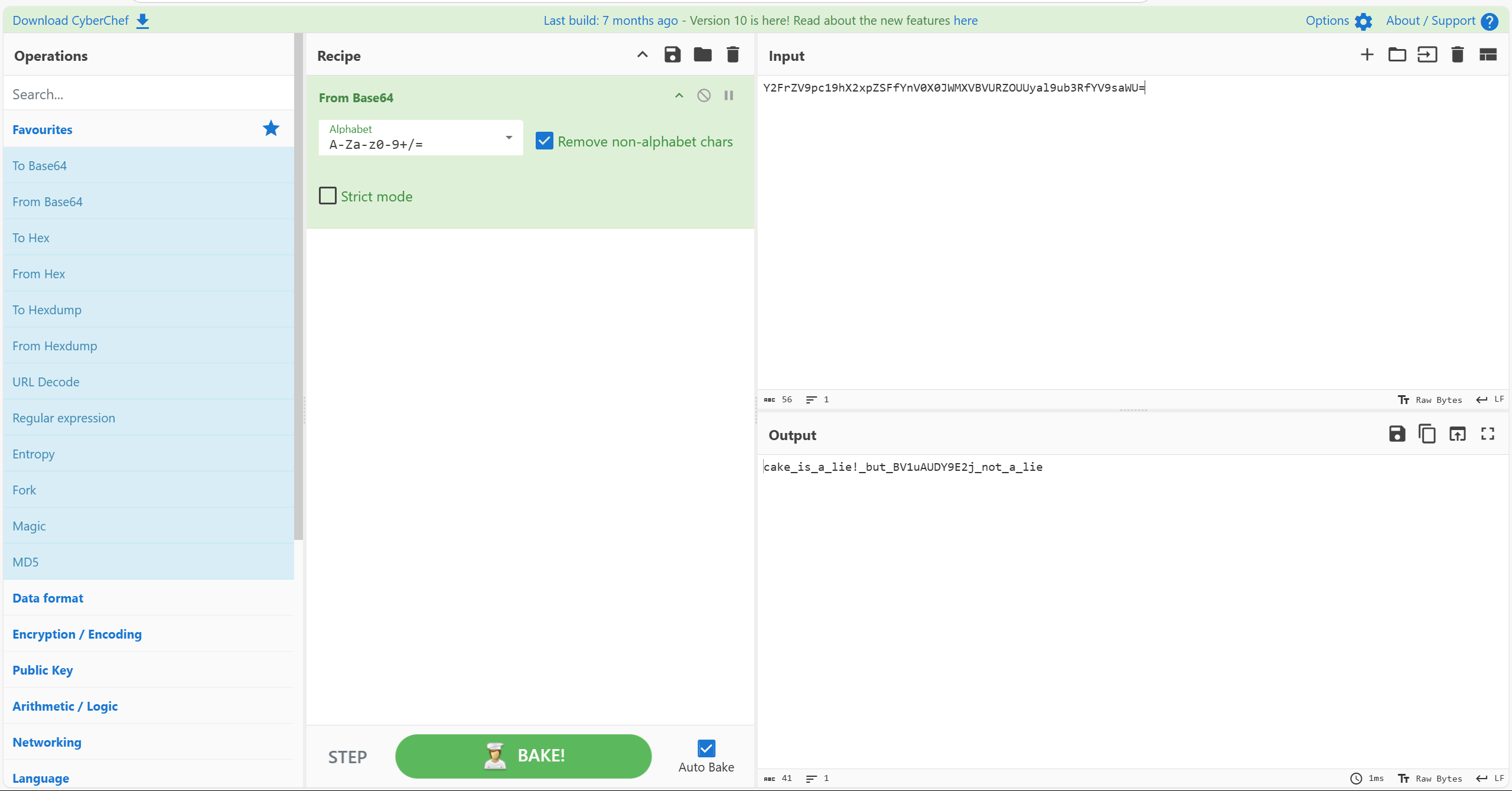Open a folder as input
Screen dimensions: 1512x791
point(1397,55)
